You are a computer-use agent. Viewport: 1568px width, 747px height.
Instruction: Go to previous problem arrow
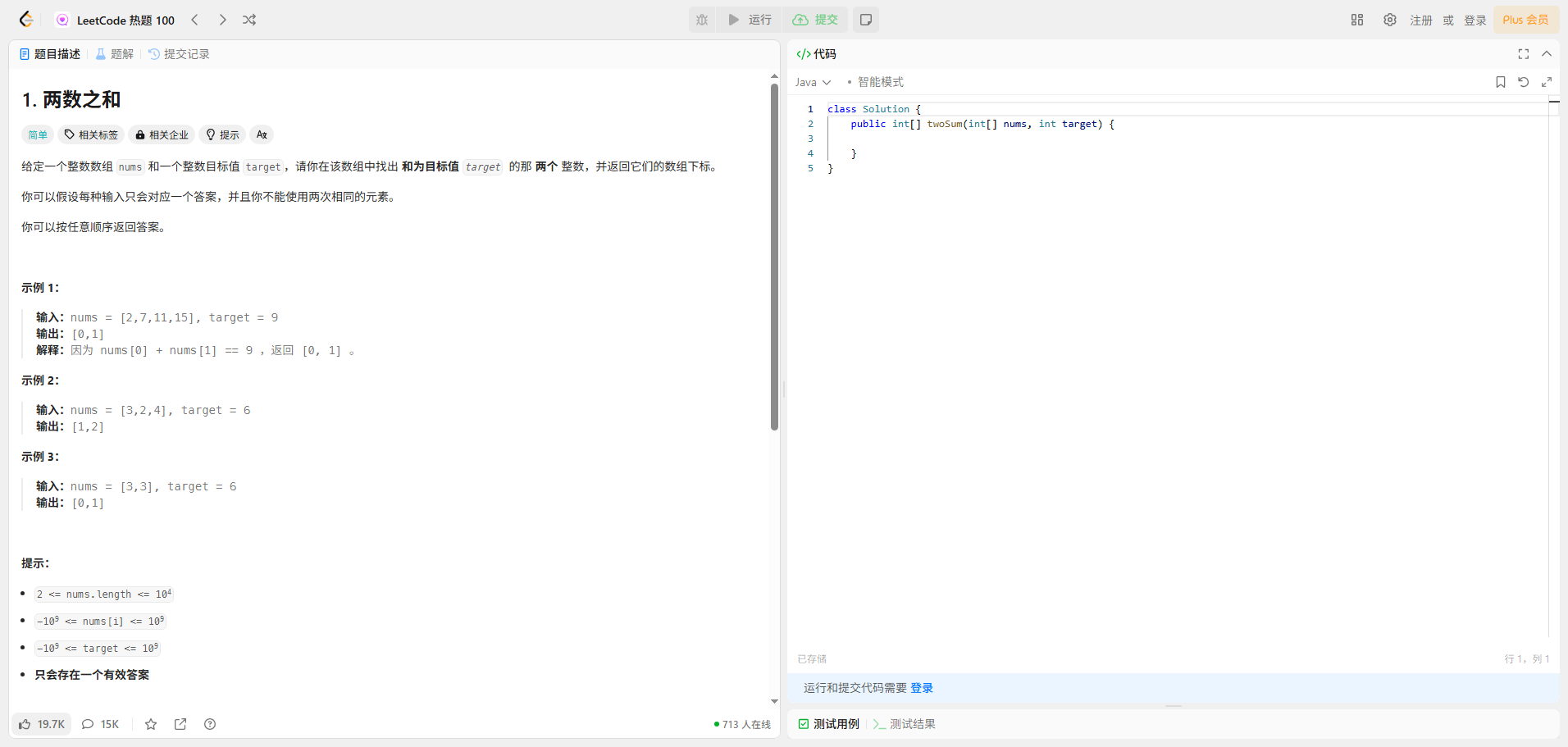tap(194, 20)
